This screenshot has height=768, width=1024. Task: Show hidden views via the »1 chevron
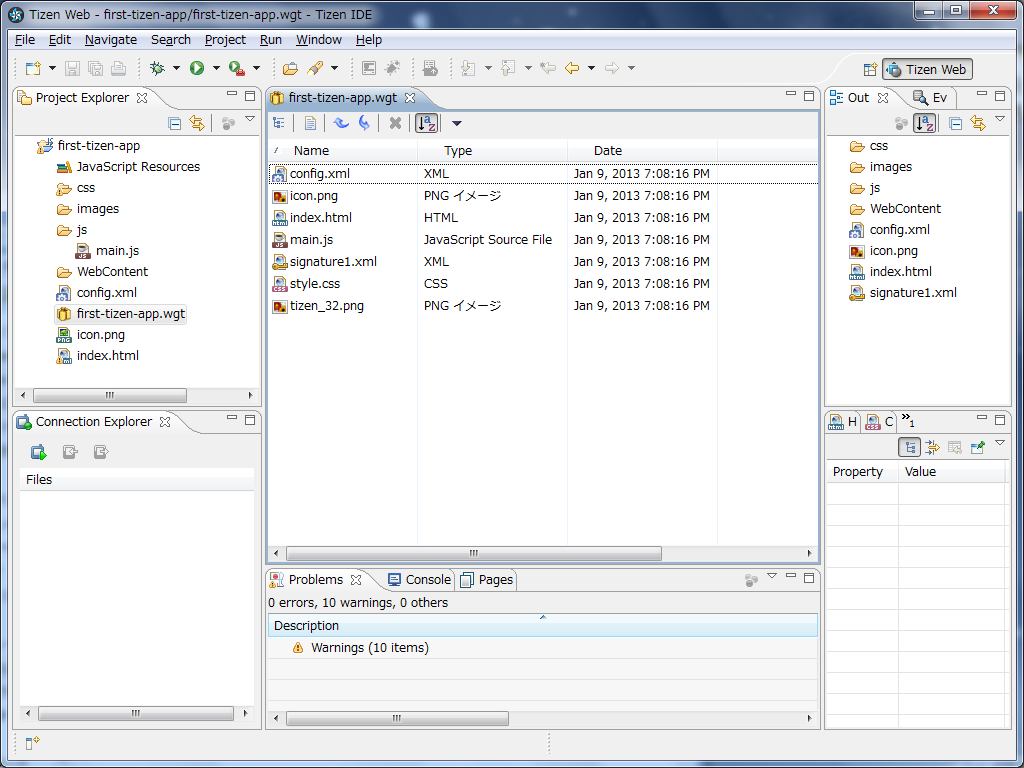pyautogui.click(x=908, y=421)
